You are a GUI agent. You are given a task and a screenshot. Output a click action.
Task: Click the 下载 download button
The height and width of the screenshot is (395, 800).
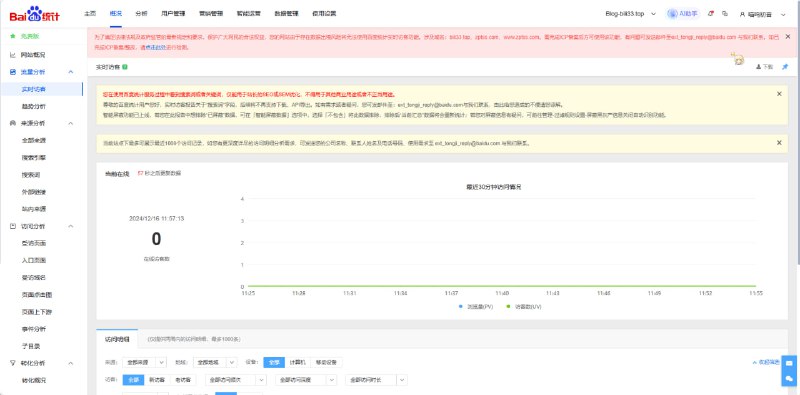(765, 67)
